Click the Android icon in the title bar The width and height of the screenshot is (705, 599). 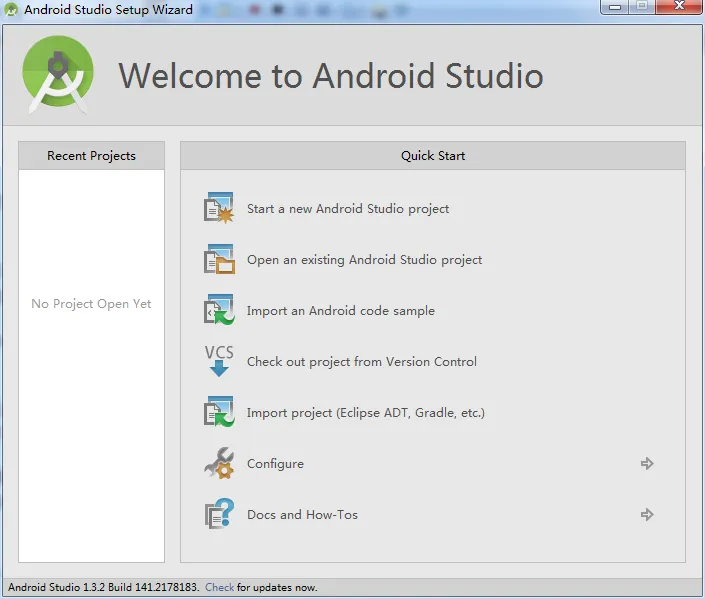click(12, 9)
